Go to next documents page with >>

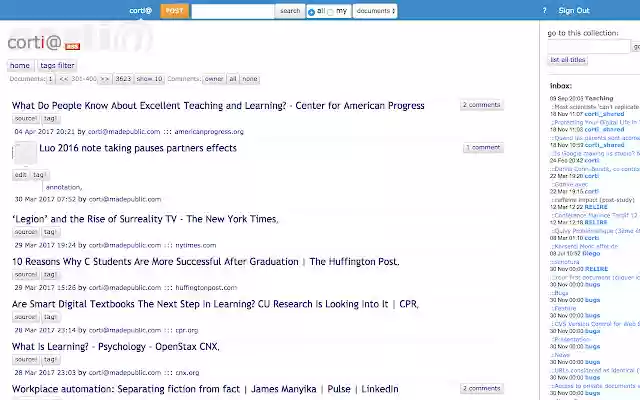104,79
